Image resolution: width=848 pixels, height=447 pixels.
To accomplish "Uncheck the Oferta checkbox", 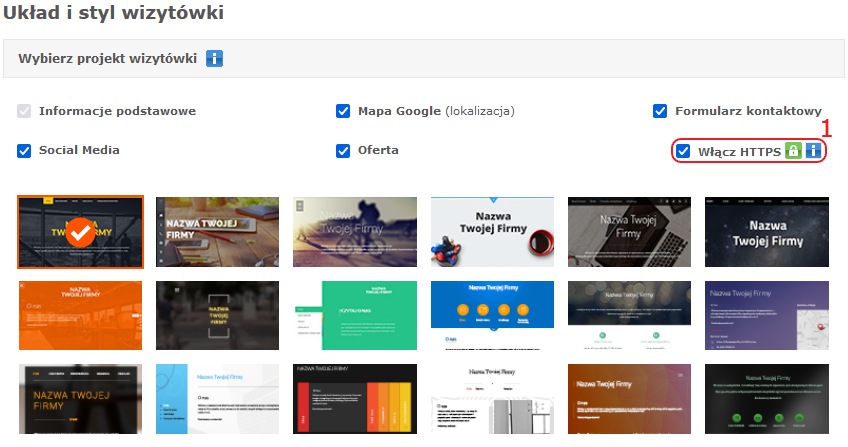I will coord(343,151).
